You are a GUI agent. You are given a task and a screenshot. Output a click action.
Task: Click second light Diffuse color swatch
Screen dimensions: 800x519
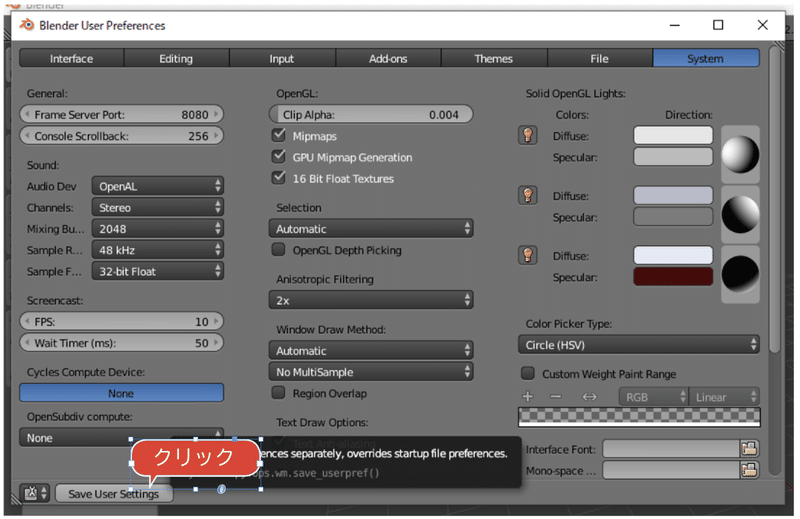point(673,195)
